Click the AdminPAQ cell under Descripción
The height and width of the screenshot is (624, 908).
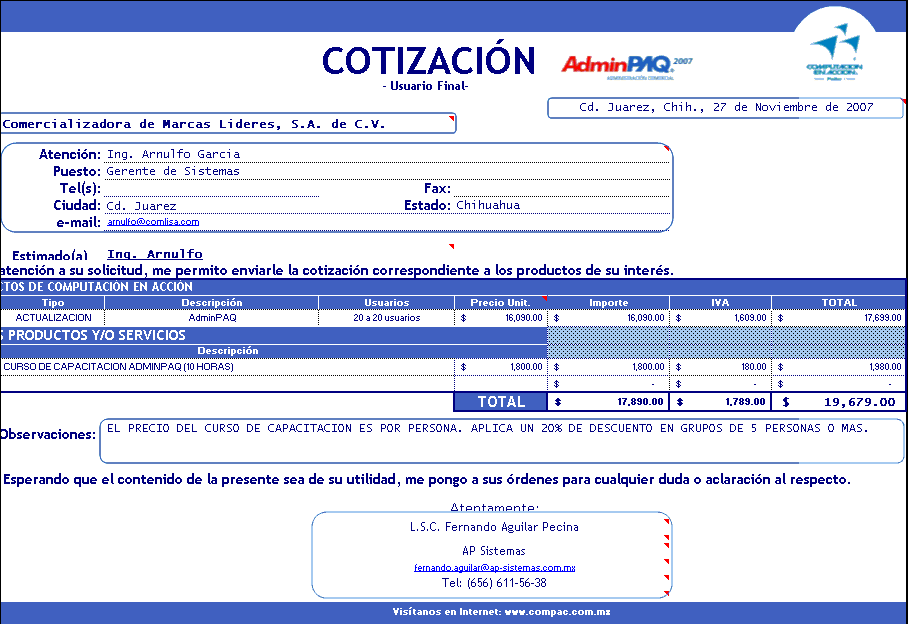pos(212,318)
